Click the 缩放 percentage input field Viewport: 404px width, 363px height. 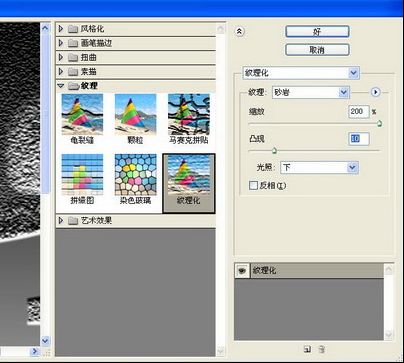point(359,111)
